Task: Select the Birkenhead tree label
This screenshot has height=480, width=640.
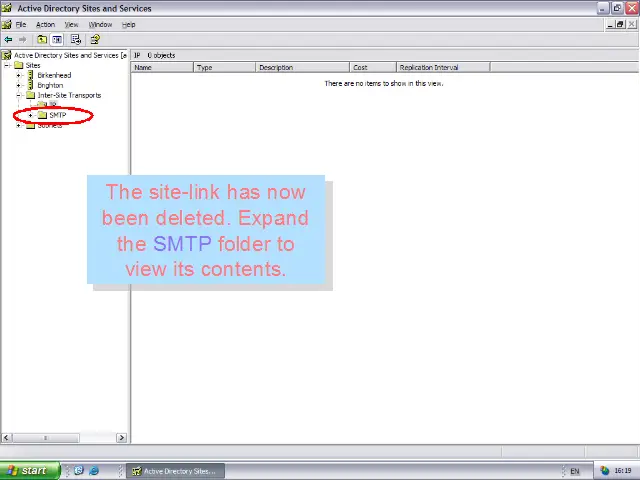Action: click(x=54, y=75)
